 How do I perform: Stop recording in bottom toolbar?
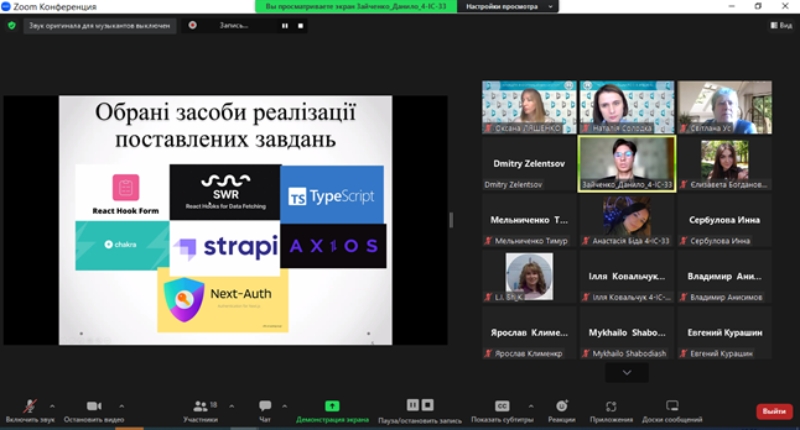click(x=428, y=405)
